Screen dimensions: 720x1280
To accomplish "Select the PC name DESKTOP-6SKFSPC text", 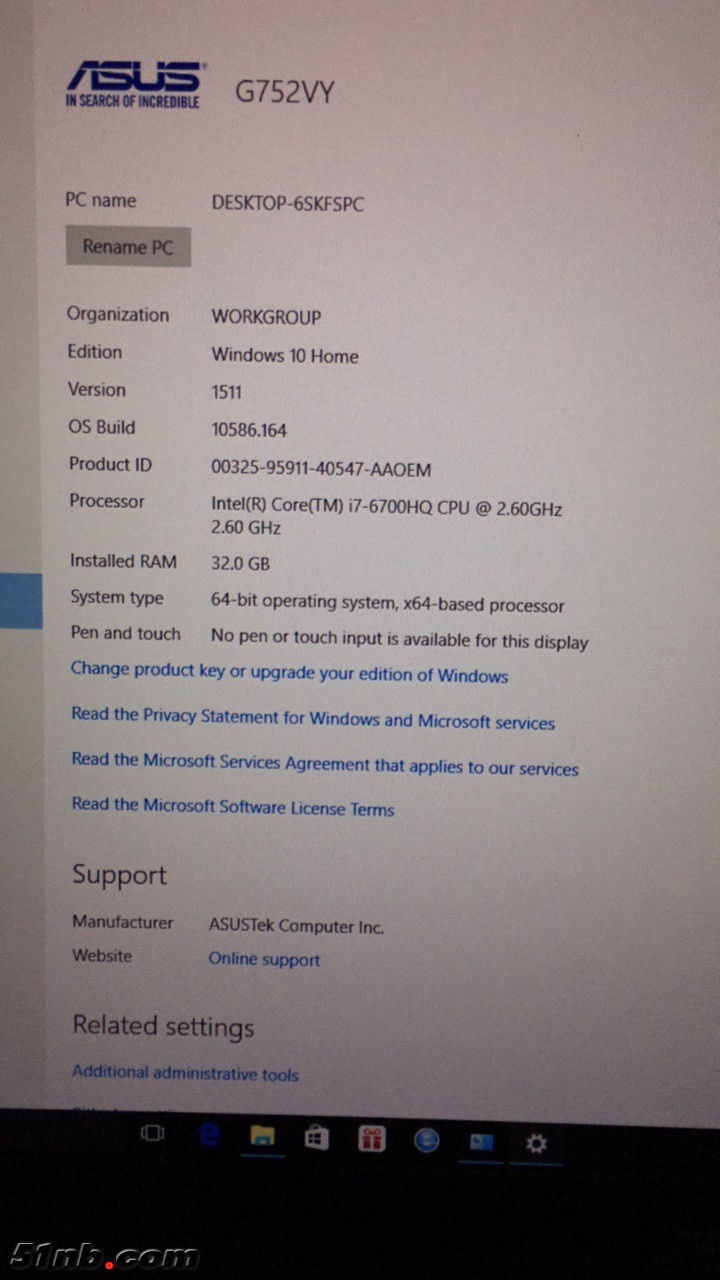I will pyautogui.click(x=288, y=204).
